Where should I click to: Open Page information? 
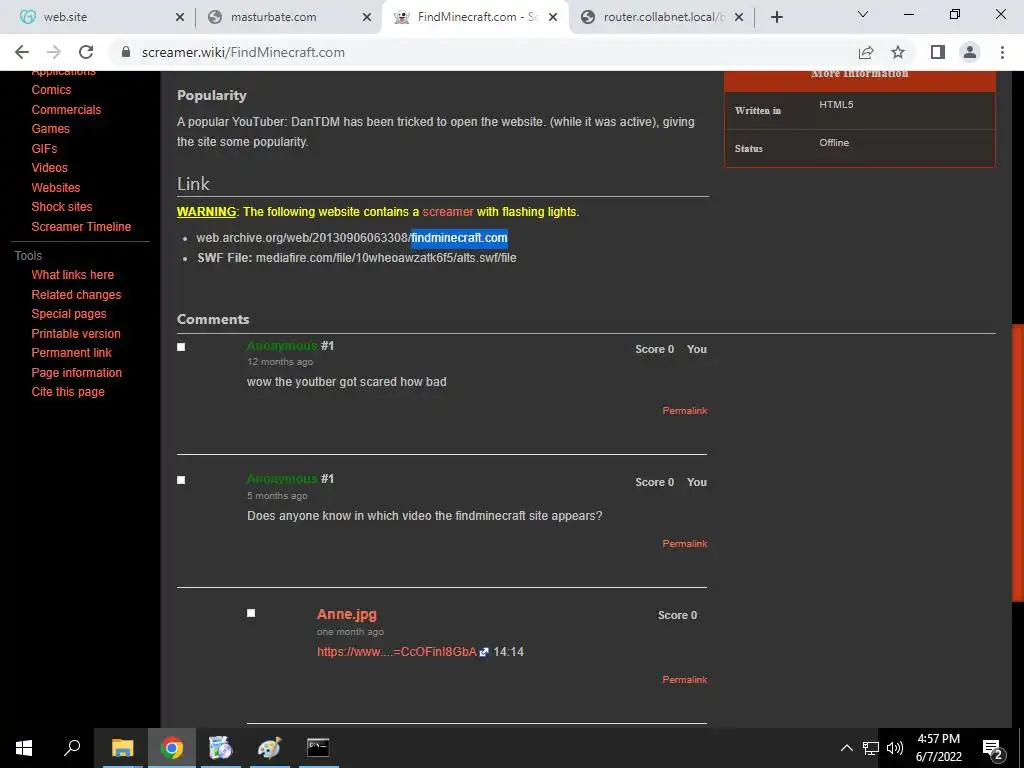pyautogui.click(x=76, y=372)
